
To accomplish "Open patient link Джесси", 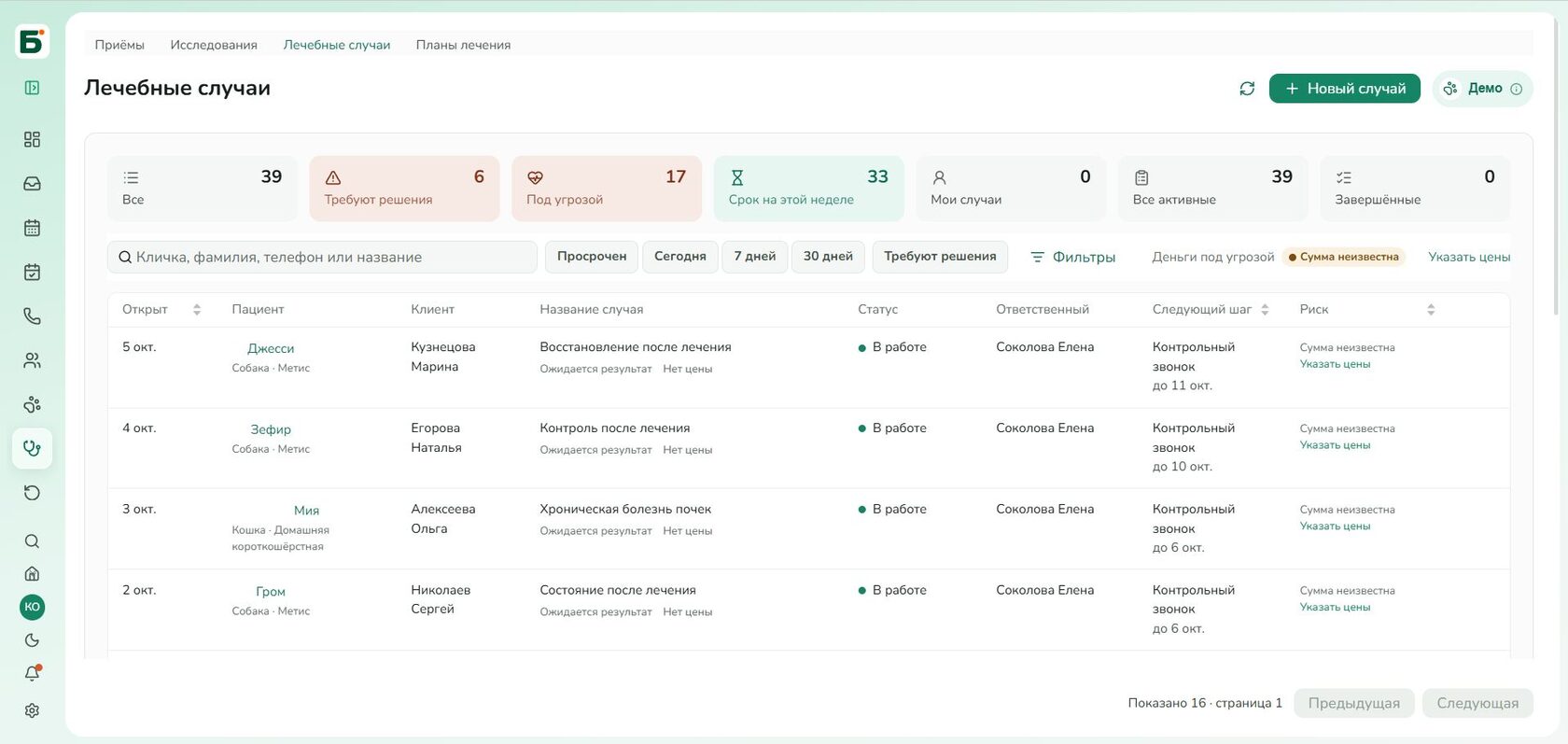I will [271, 348].
